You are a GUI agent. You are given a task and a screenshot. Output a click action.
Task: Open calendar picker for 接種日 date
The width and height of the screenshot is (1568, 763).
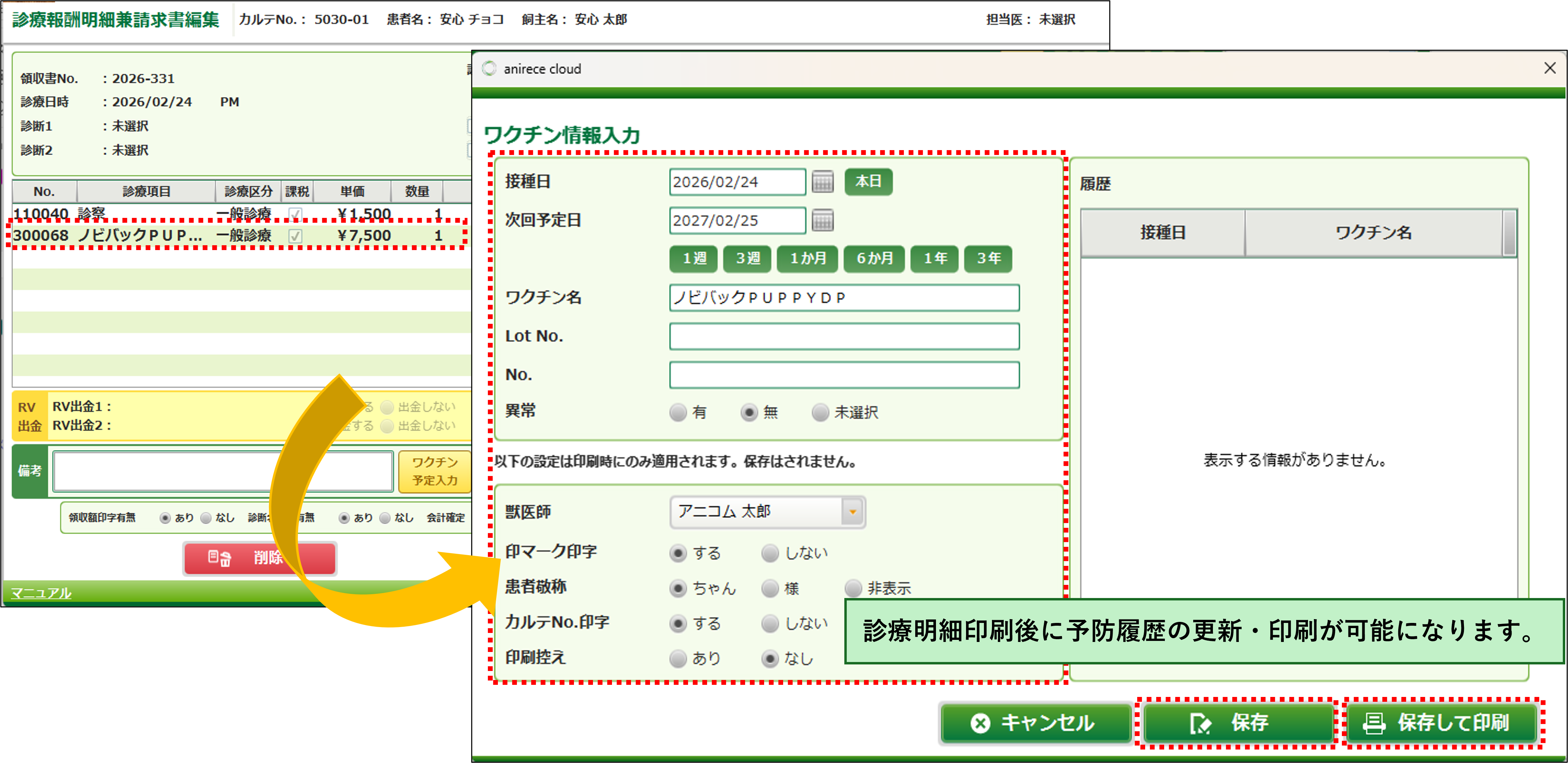pos(822,182)
